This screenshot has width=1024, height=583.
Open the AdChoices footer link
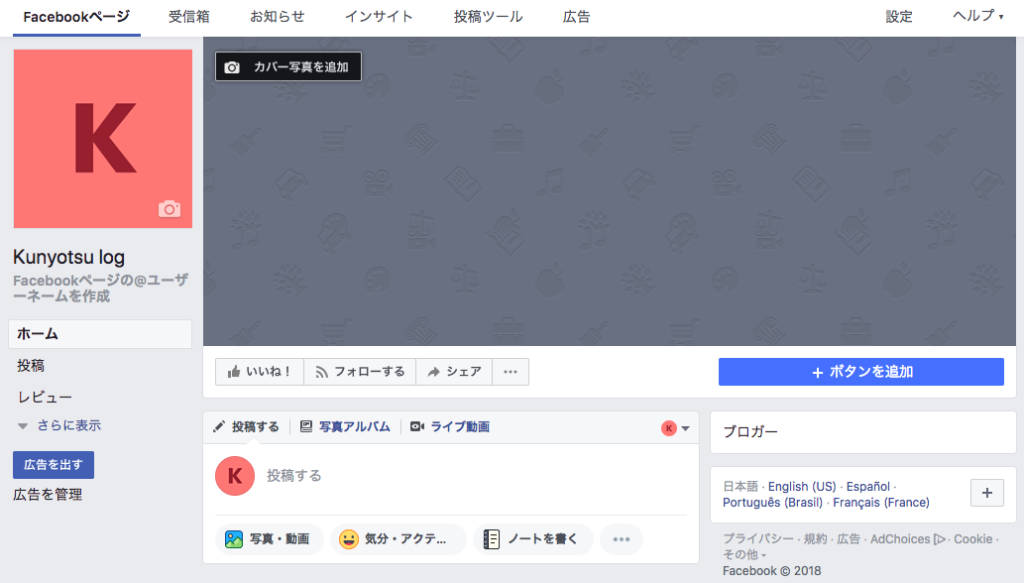(x=907, y=539)
